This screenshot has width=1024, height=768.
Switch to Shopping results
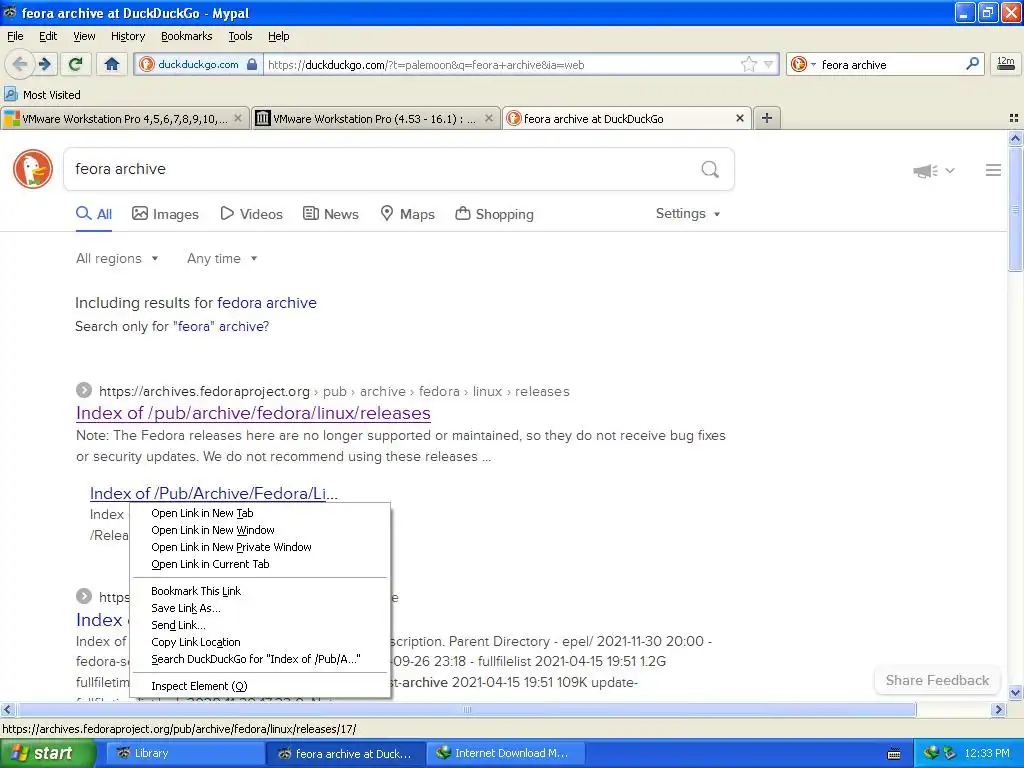coord(494,214)
